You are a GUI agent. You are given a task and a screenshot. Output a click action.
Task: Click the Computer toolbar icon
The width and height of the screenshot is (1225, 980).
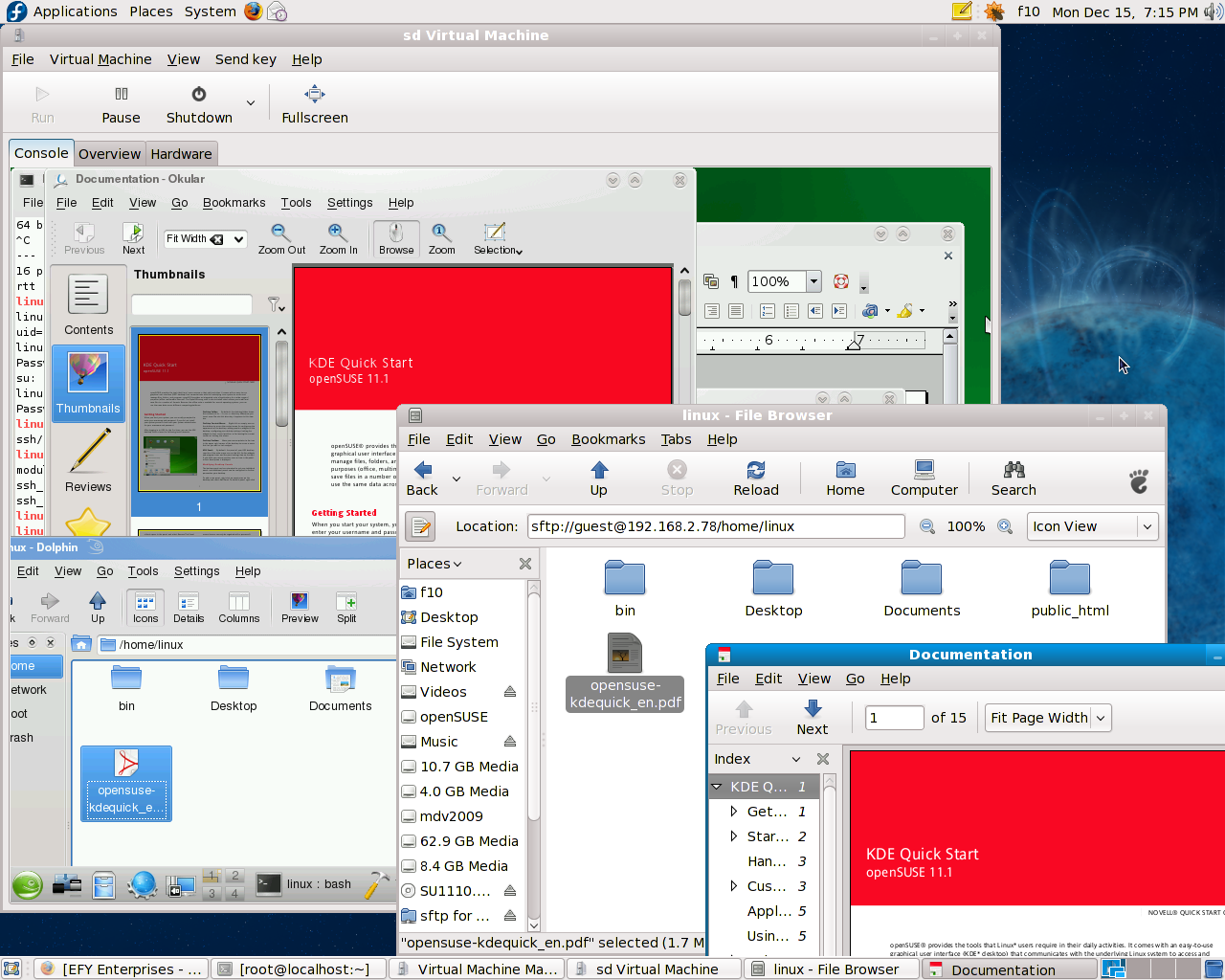tap(924, 478)
